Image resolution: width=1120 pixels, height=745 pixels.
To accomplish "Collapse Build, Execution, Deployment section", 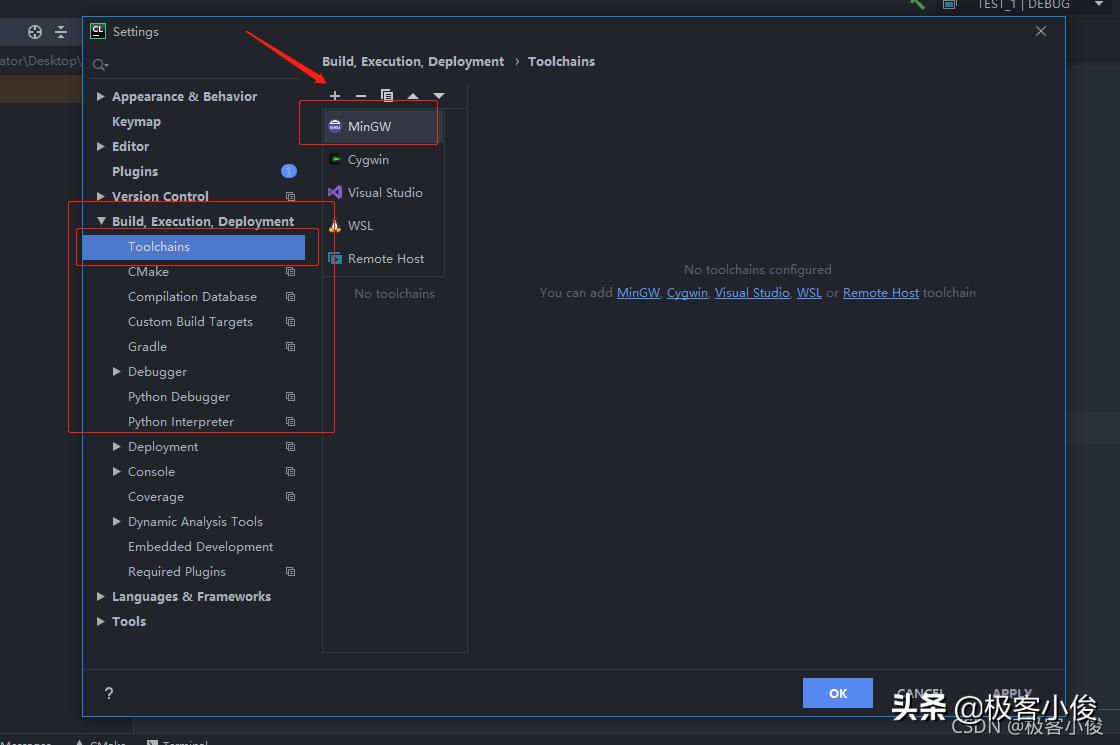I will point(101,222).
